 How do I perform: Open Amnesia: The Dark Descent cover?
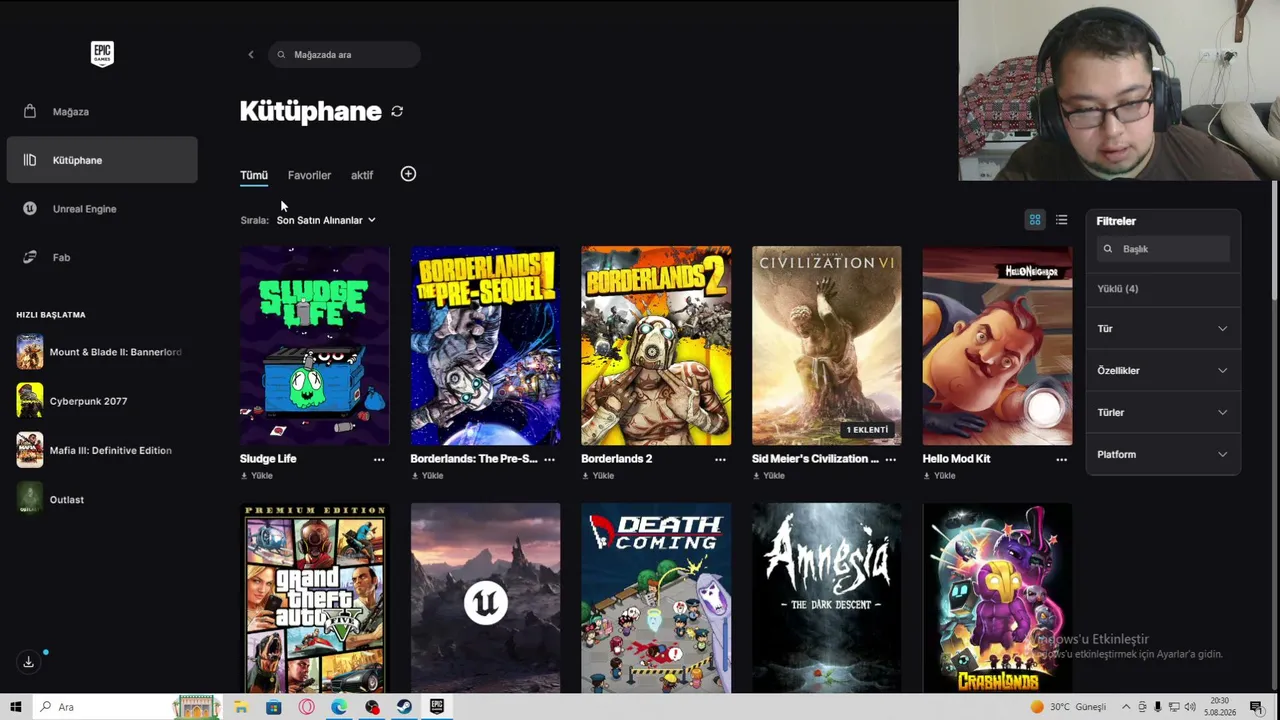827,598
